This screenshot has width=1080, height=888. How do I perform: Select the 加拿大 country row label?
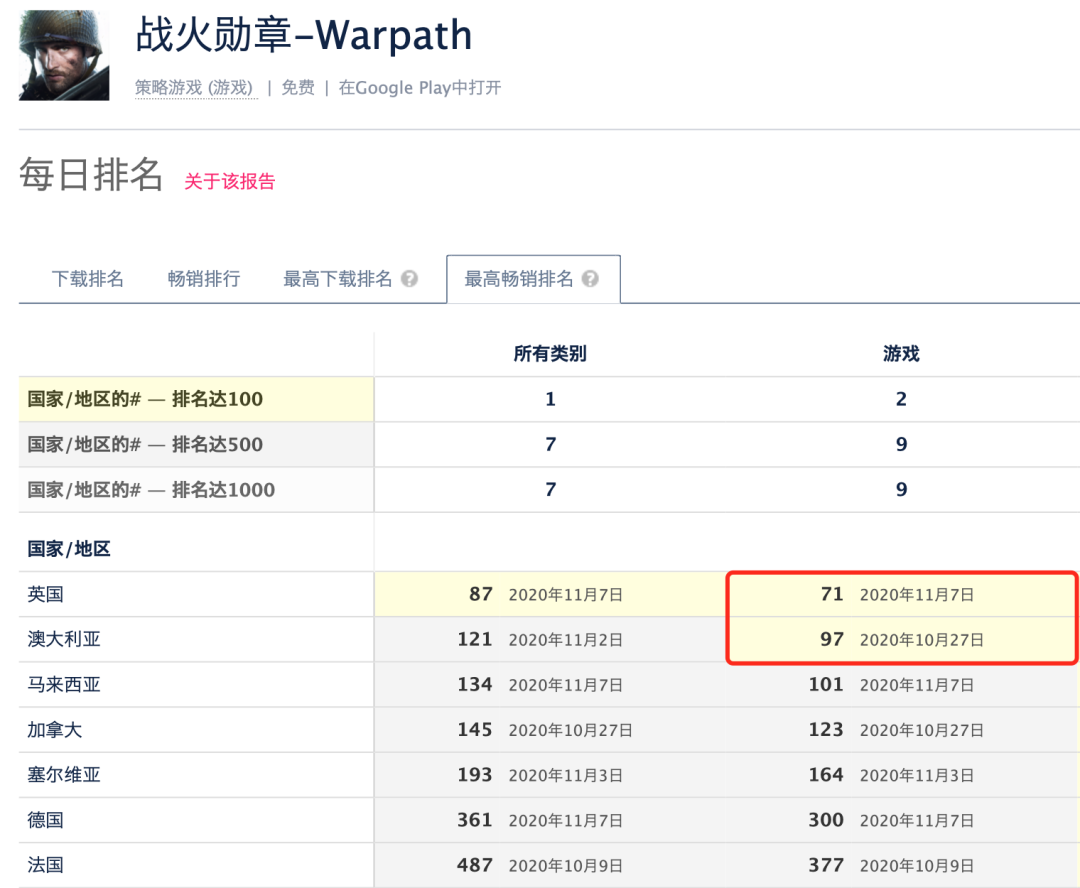click(54, 730)
